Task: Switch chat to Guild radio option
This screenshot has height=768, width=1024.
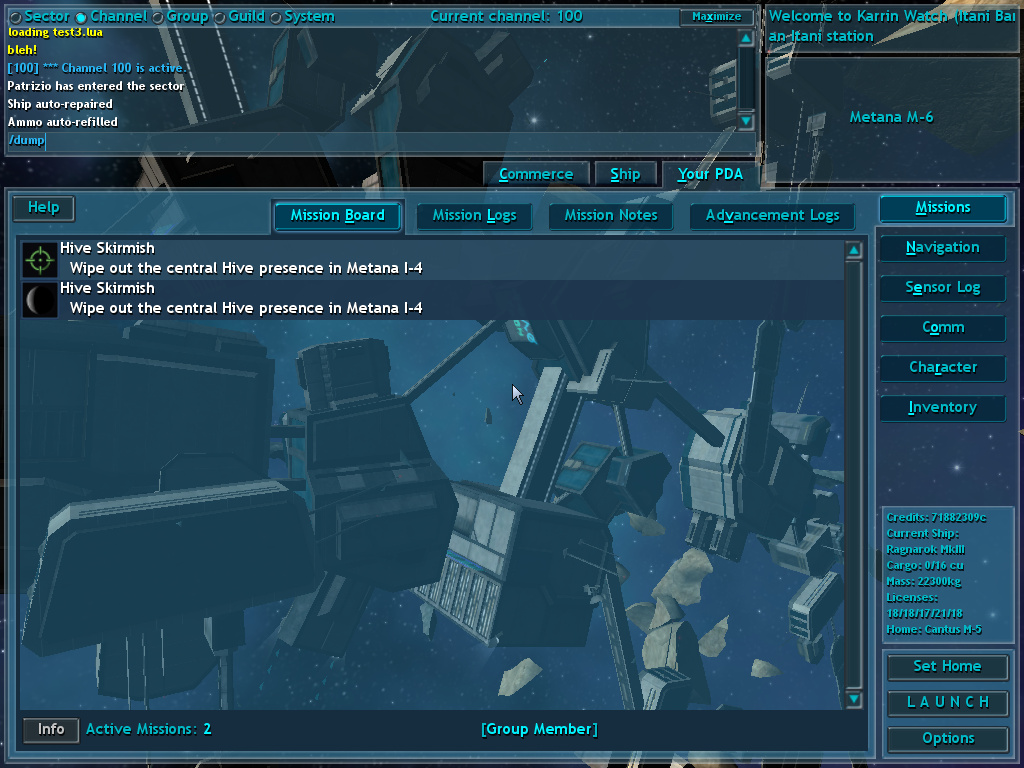Action: pos(220,17)
